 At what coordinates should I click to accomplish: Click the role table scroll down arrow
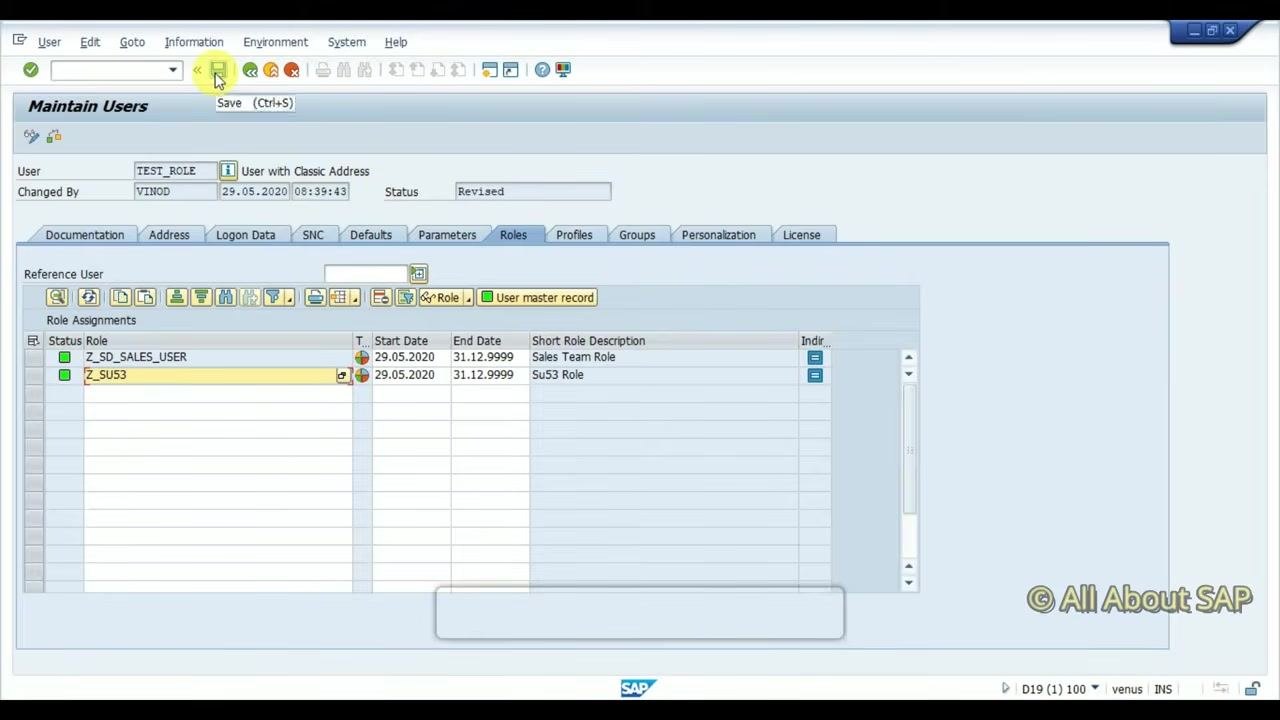[908, 583]
